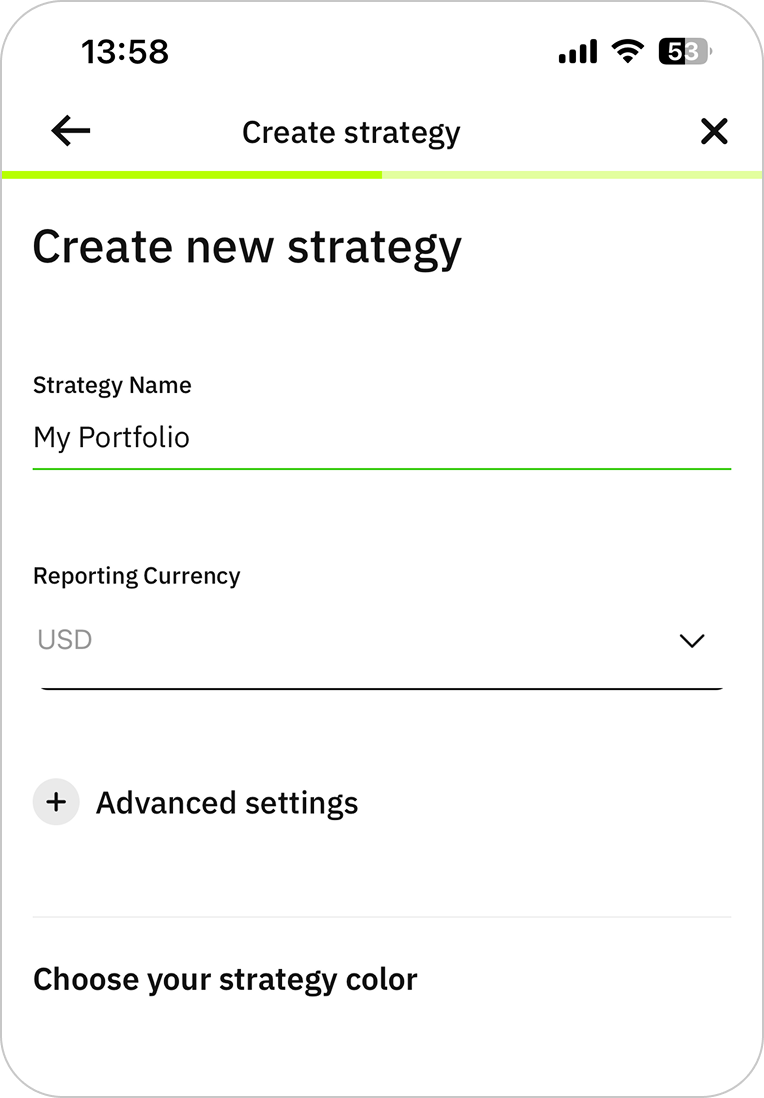Image resolution: width=764 pixels, height=1098 pixels.
Task: Tap the back arrow icon
Action: coord(71,131)
